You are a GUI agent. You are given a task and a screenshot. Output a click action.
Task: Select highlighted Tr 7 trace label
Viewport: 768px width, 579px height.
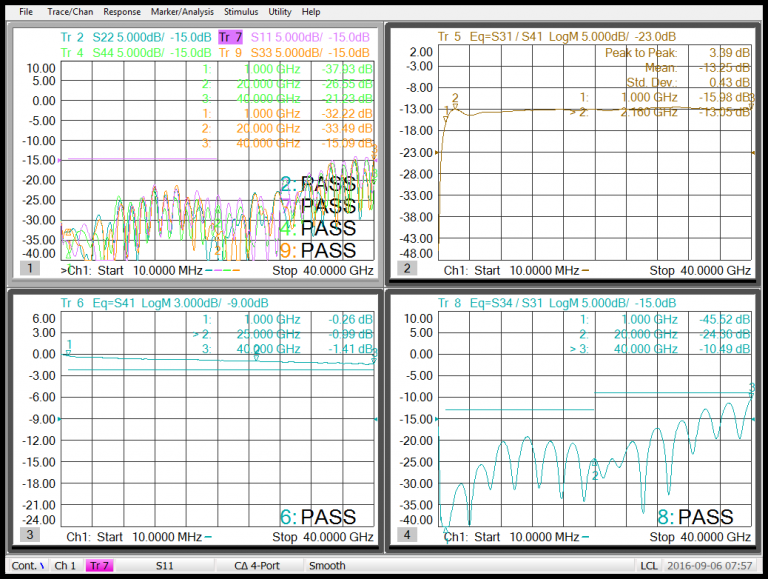click(230, 37)
